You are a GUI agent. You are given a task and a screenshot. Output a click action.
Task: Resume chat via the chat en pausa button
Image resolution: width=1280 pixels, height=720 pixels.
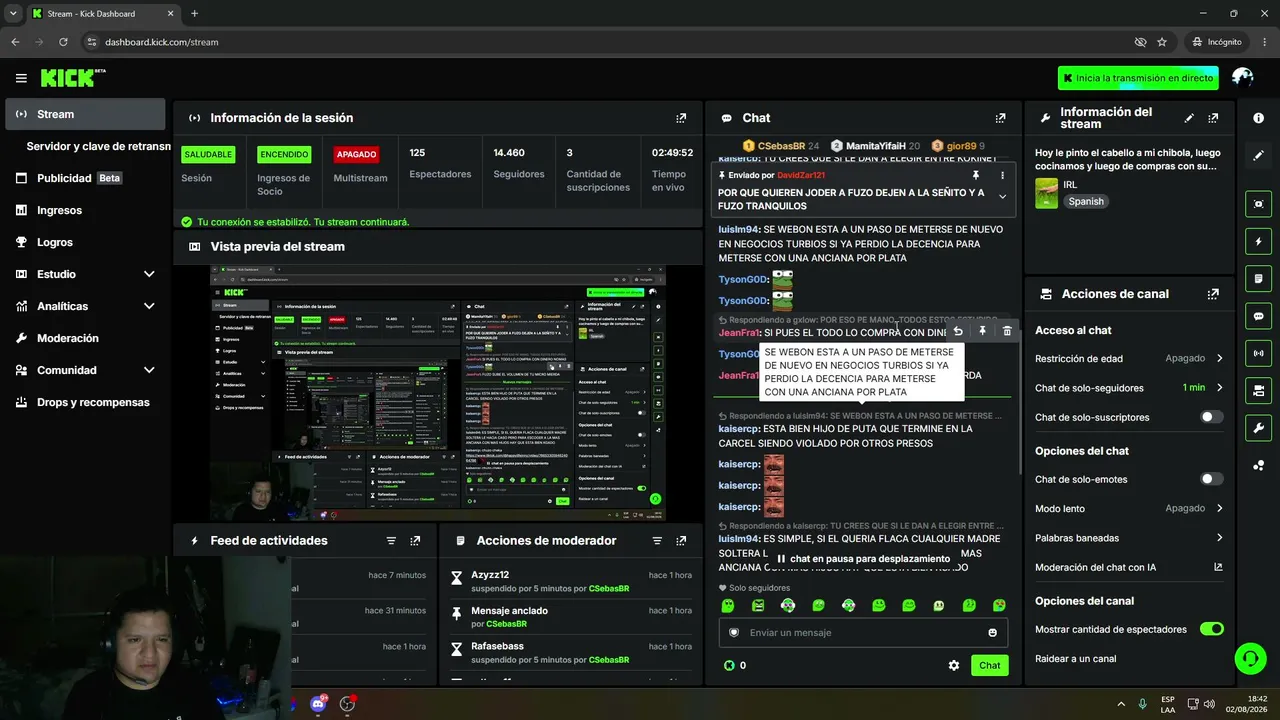(x=863, y=559)
